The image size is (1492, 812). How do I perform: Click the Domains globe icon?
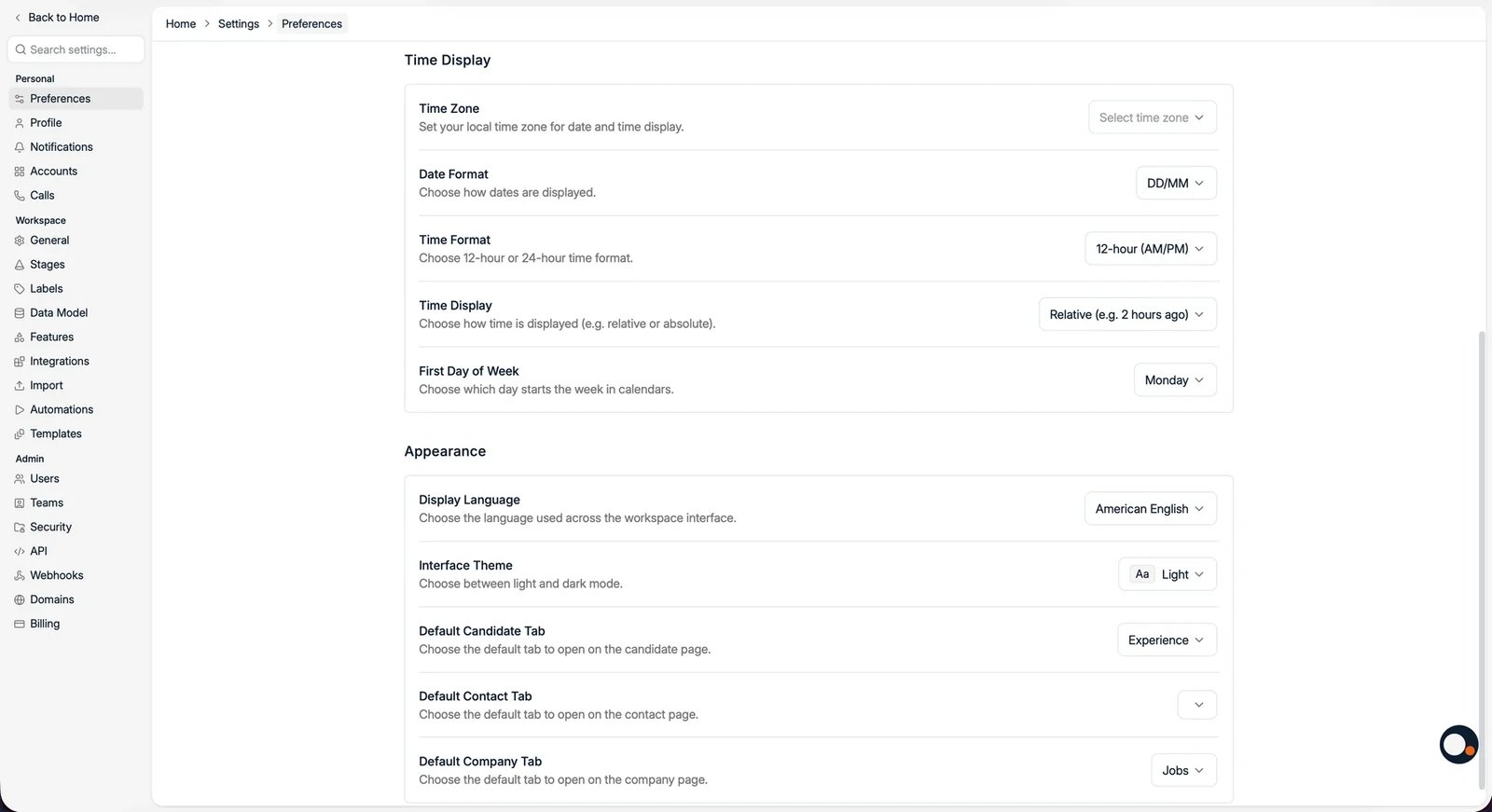pos(20,600)
